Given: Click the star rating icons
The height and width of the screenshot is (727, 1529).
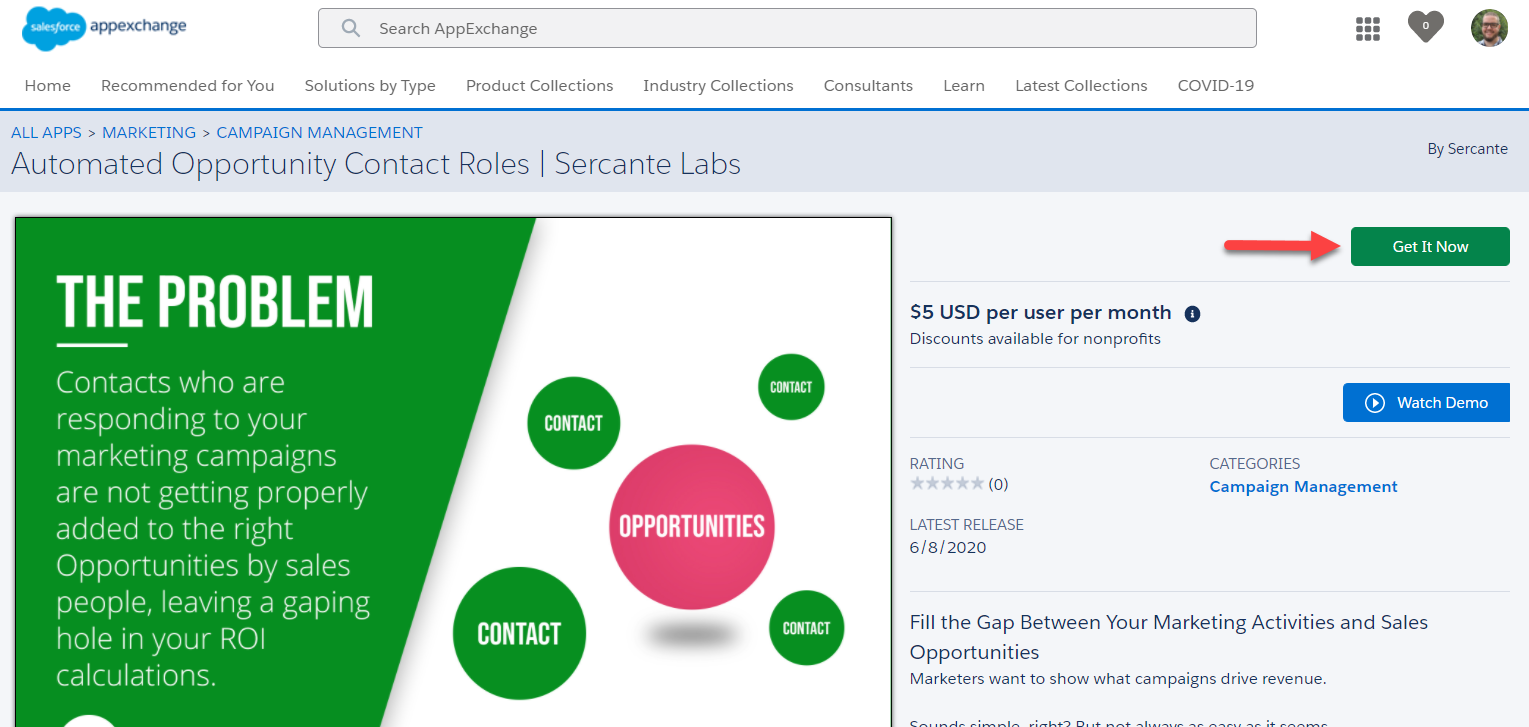Looking at the screenshot, I should [946, 484].
